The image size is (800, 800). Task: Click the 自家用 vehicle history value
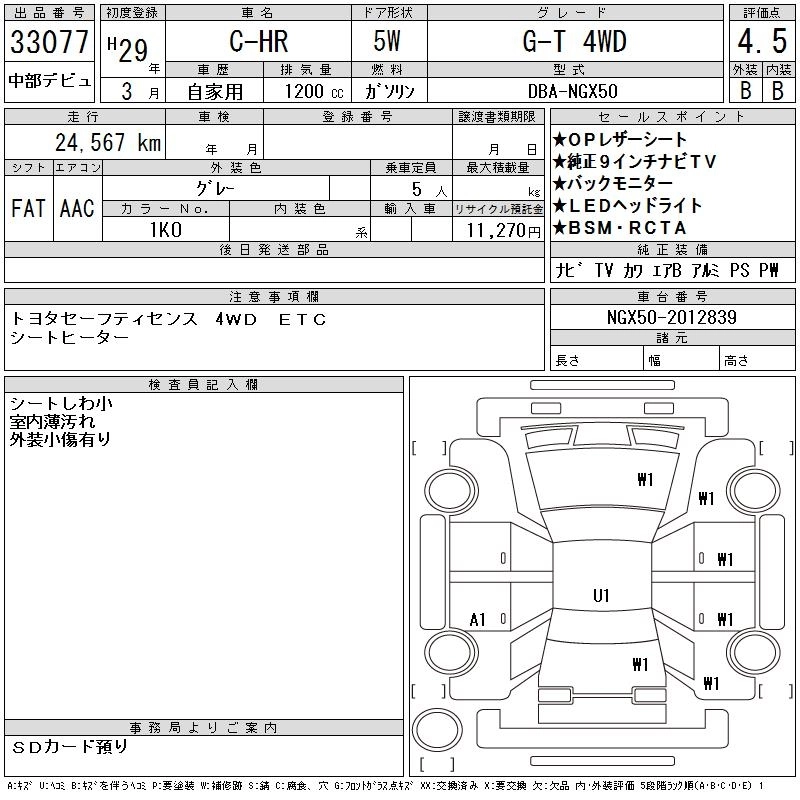click(x=215, y=92)
